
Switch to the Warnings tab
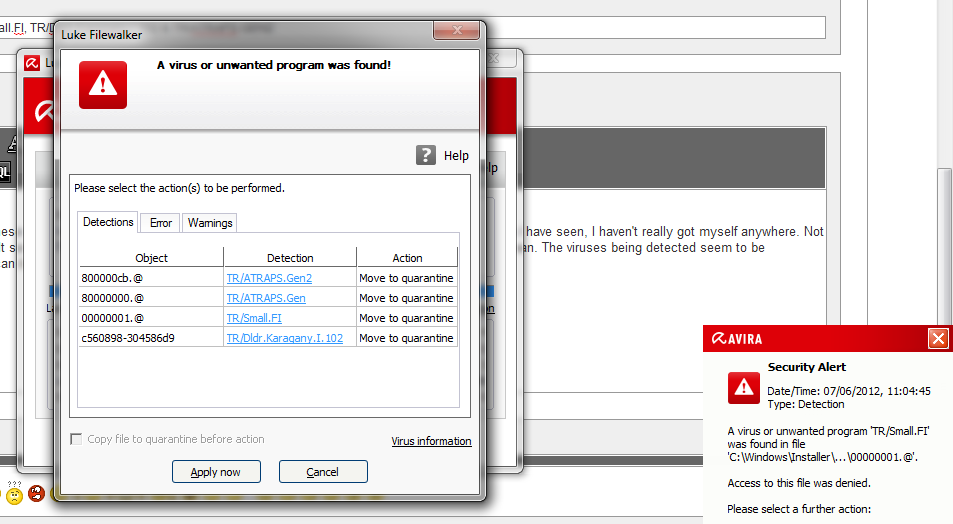coord(210,223)
